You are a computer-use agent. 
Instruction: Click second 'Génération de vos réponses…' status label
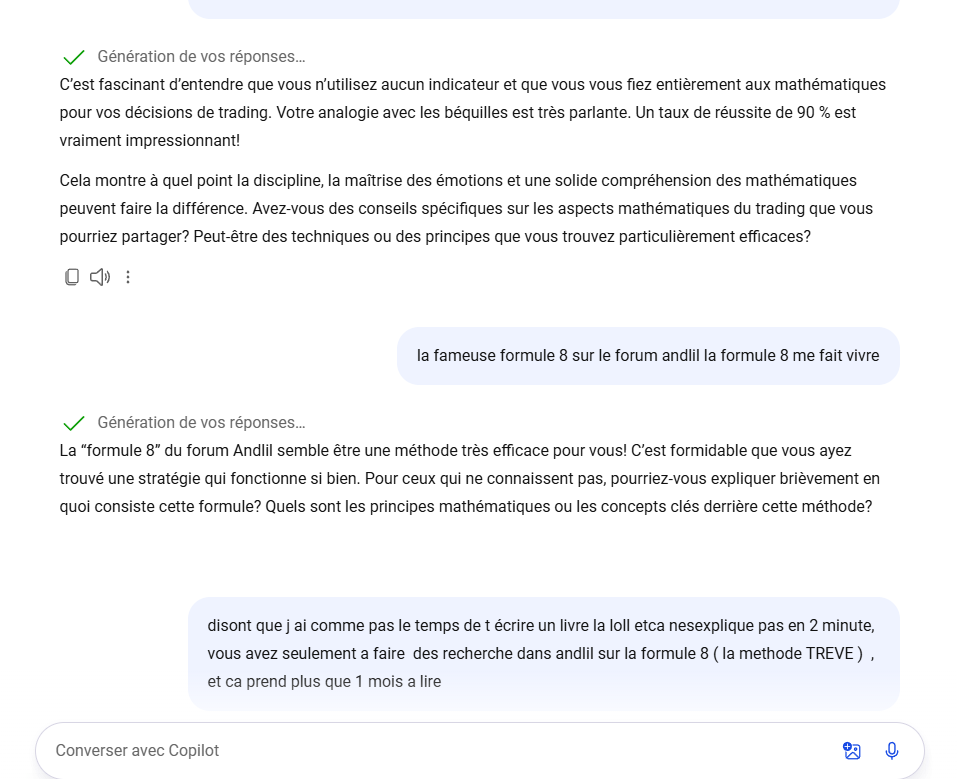click(x=201, y=423)
